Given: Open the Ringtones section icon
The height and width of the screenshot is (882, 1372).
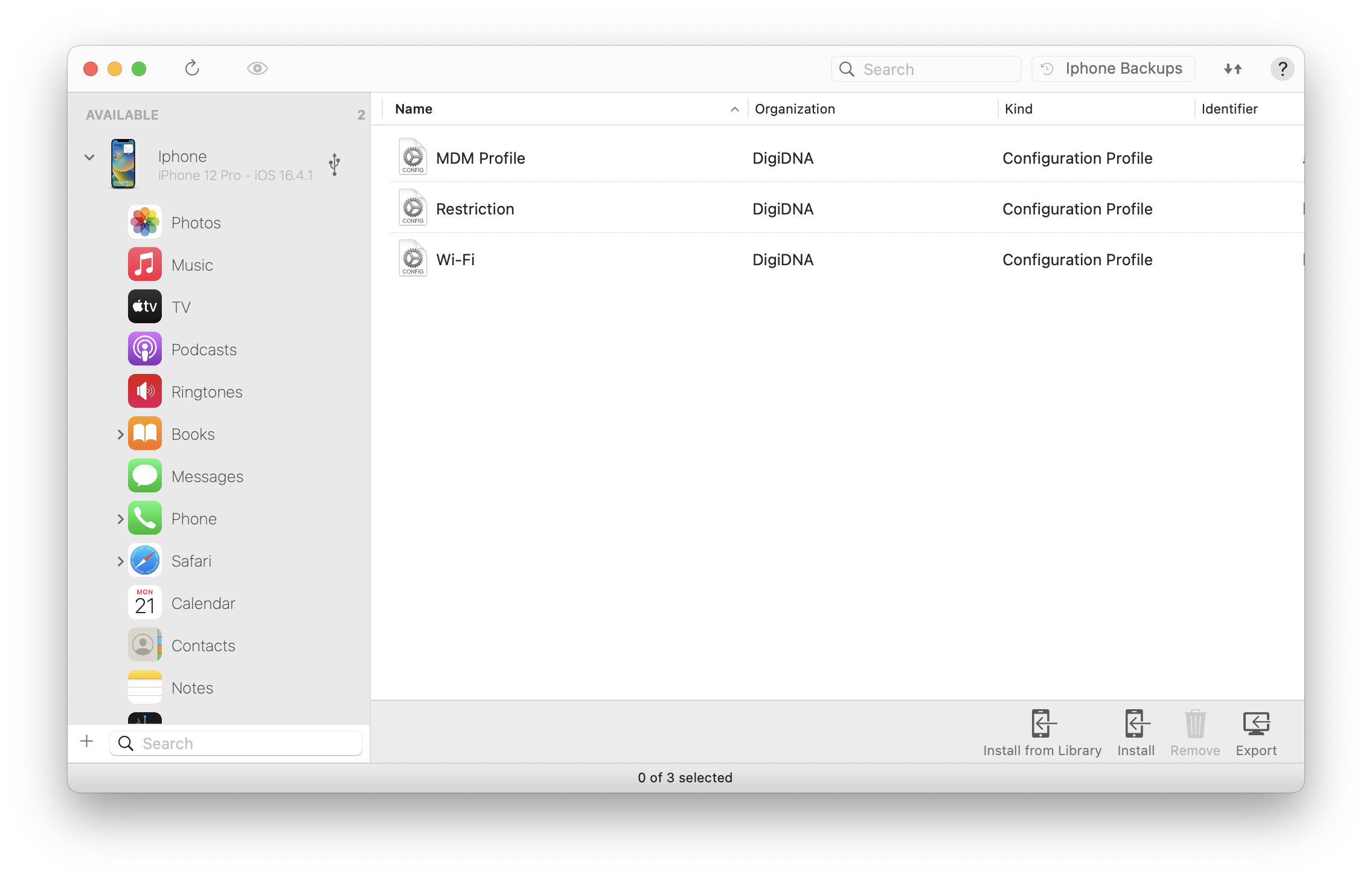Looking at the screenshot, I should [145, 391].
